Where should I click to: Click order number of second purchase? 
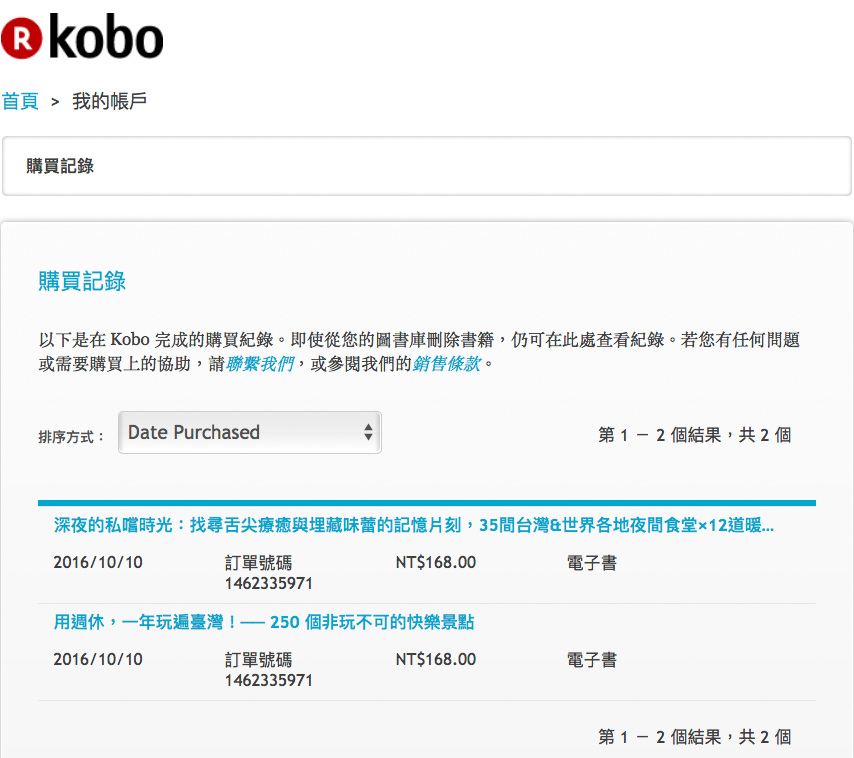(268, 680)
